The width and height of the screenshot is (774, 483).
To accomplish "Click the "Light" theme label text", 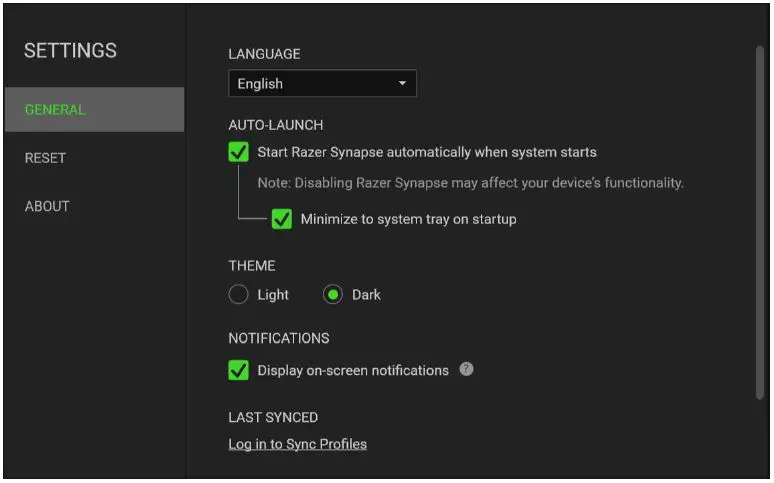I will 273,295.
